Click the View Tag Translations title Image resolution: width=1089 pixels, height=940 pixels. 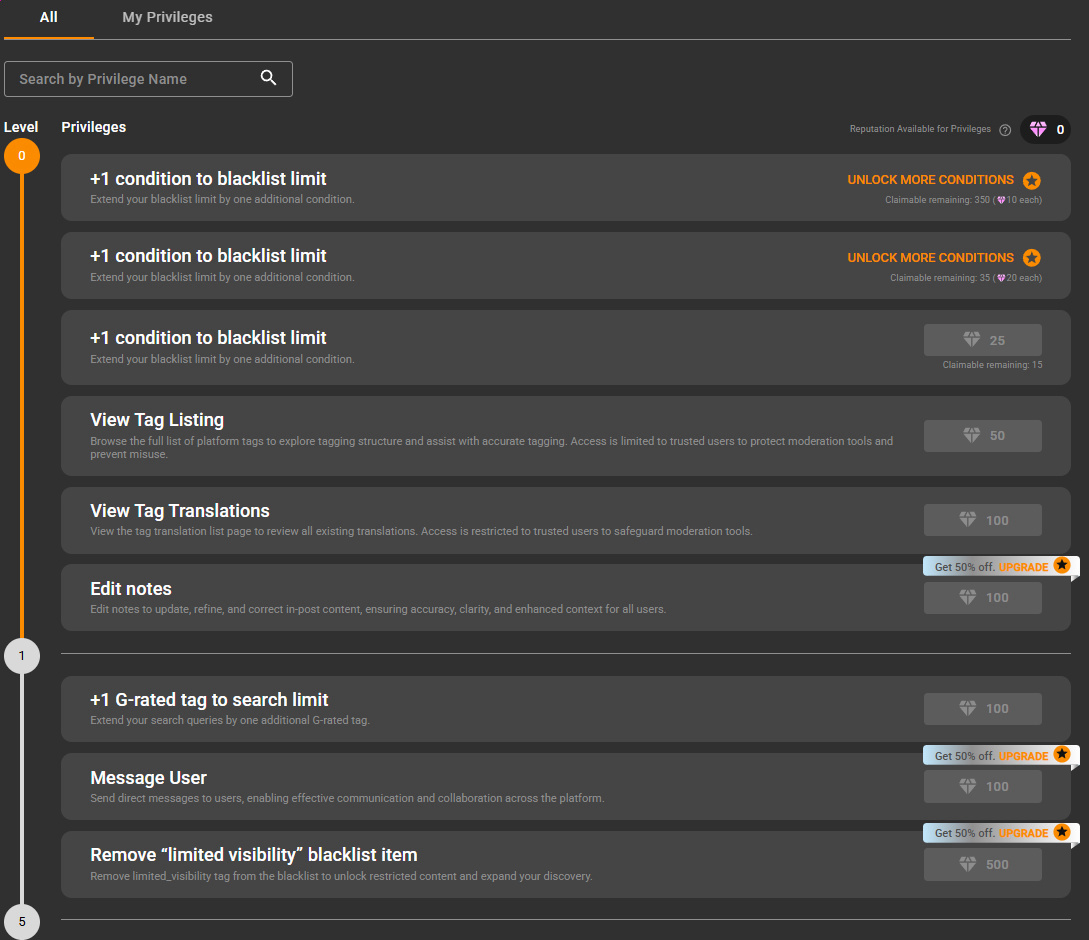pyautogui.click(x=180, y=511)
